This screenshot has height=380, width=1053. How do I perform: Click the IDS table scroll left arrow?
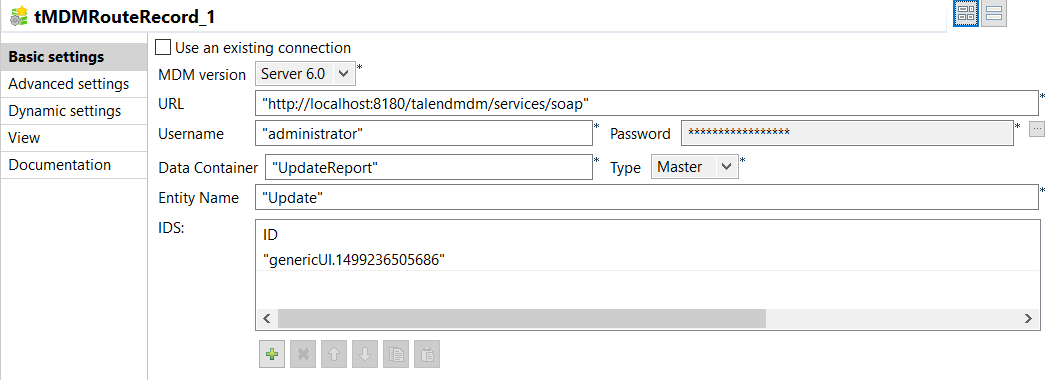[267, 319]
